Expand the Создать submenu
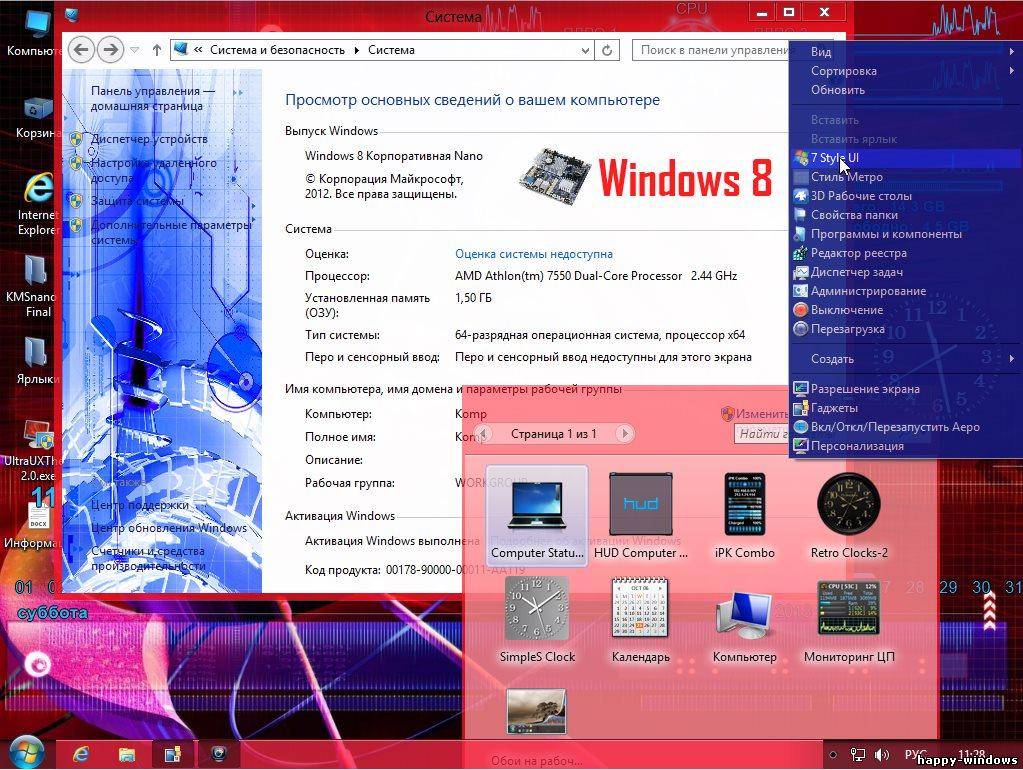 click(x=906, y=359)
